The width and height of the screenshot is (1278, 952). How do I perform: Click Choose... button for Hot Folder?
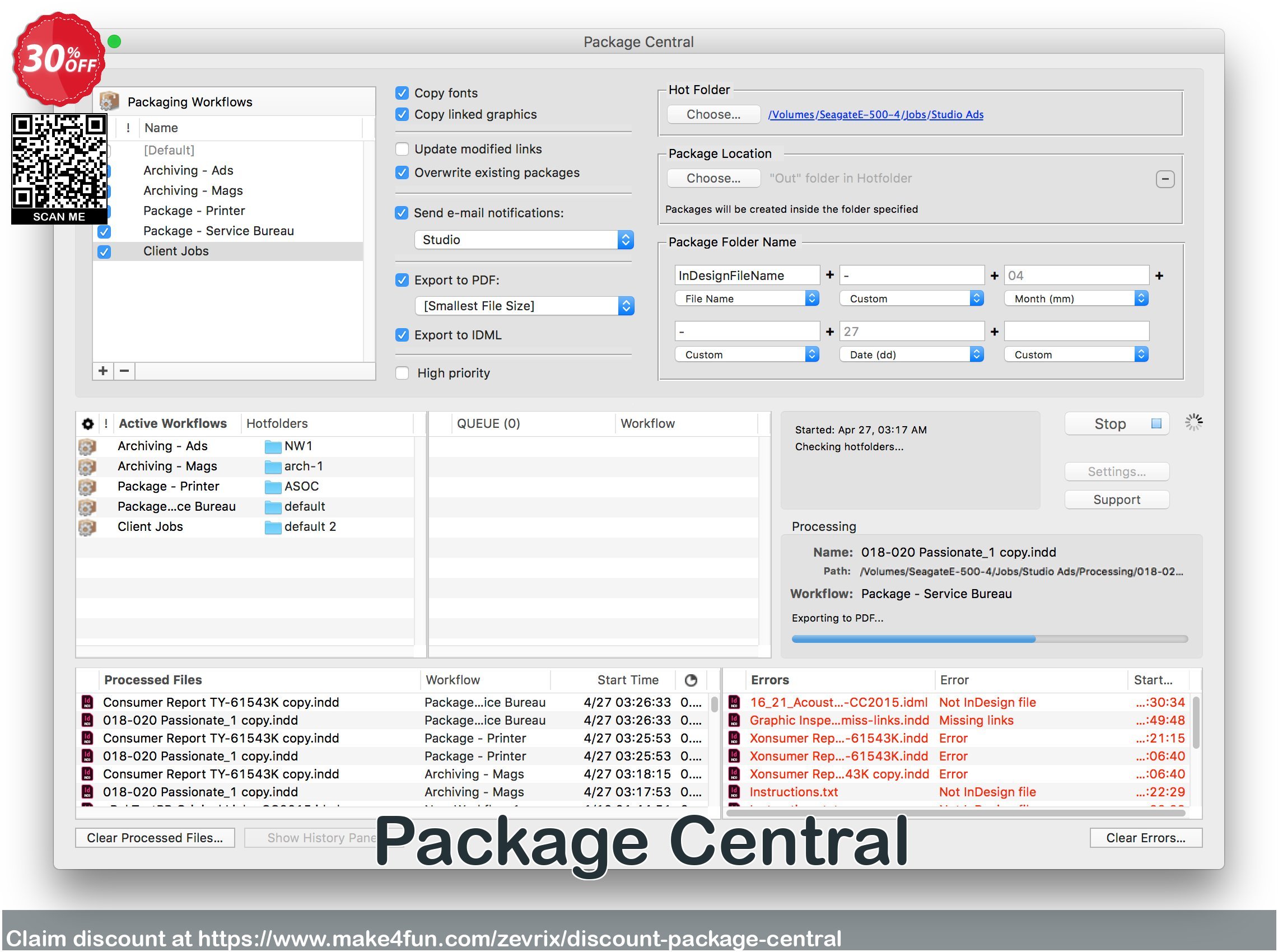[x=713, y=114]
